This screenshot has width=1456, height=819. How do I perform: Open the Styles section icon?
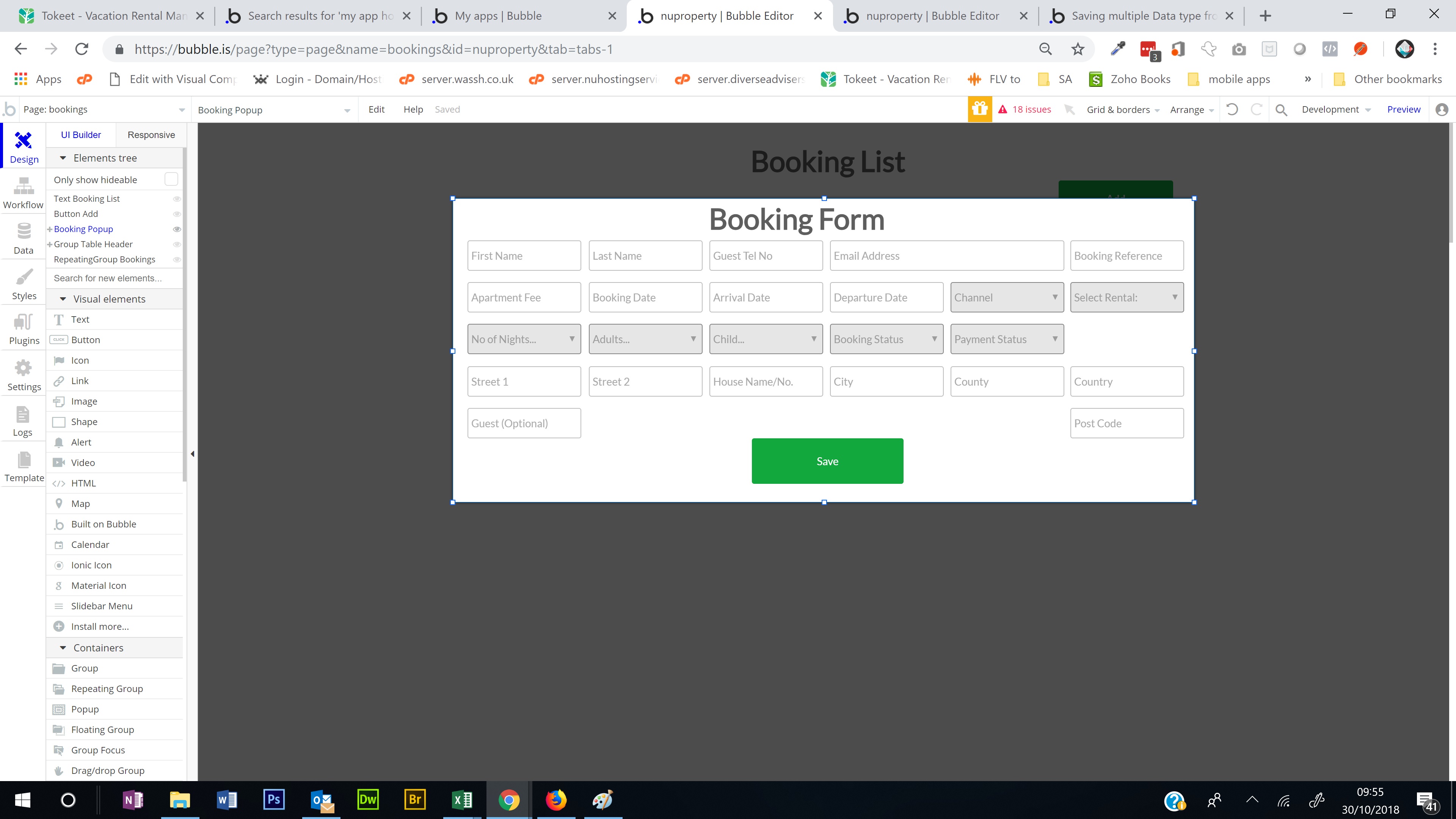[x=24, y=284]
